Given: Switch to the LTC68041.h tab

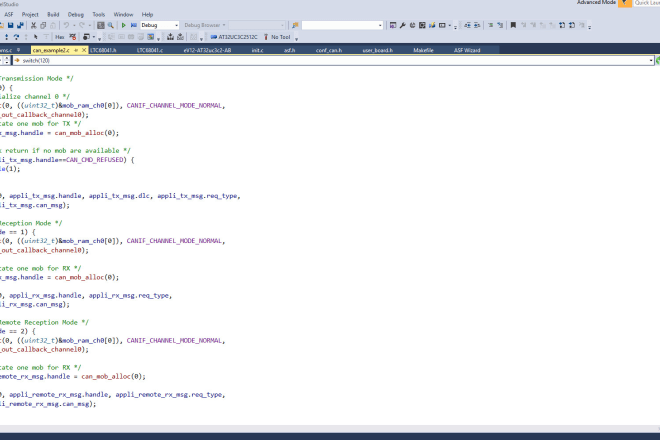Looking at the screenshot, I should pyautogui.click(x=103, y=50).
